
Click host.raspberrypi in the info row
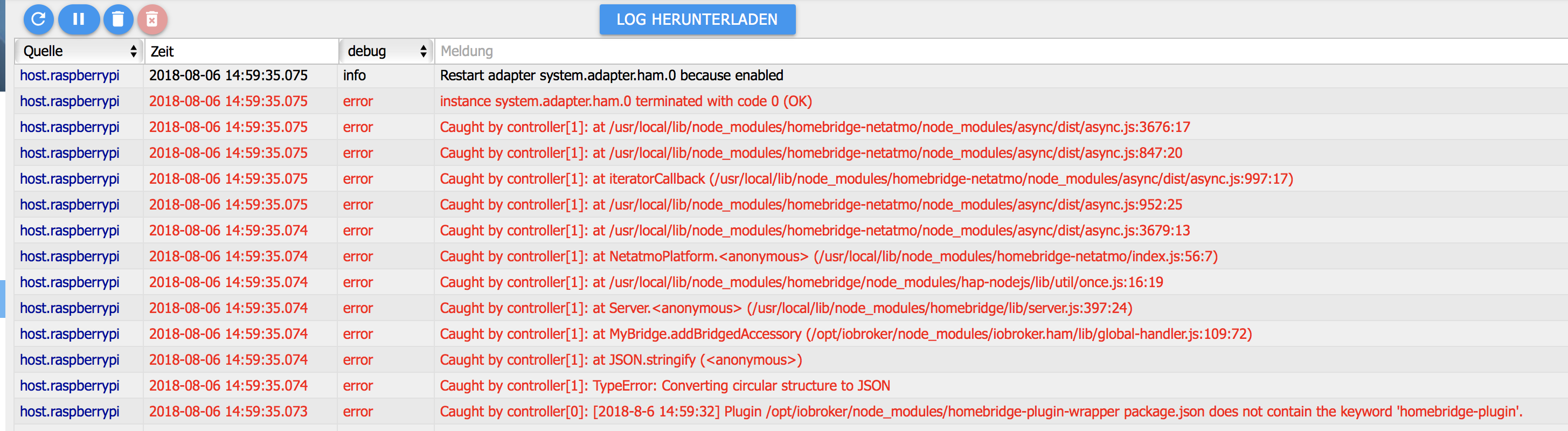click(70, 75)
